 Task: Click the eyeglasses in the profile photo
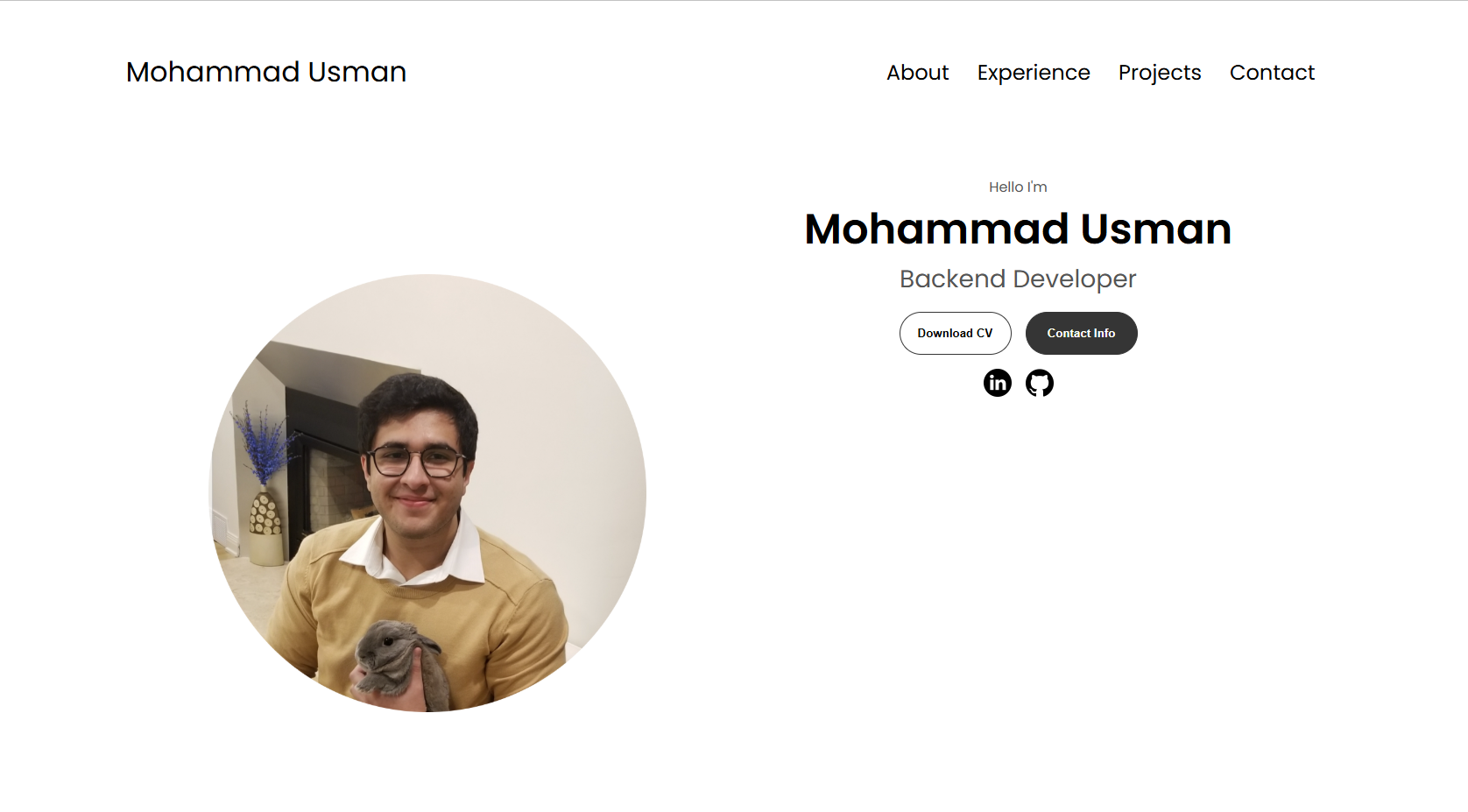(416, 460)
